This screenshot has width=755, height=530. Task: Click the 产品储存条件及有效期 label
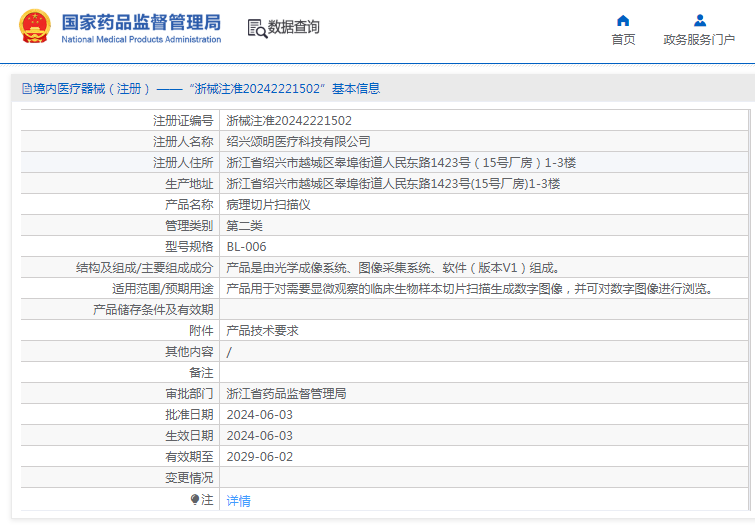[153, 310]
